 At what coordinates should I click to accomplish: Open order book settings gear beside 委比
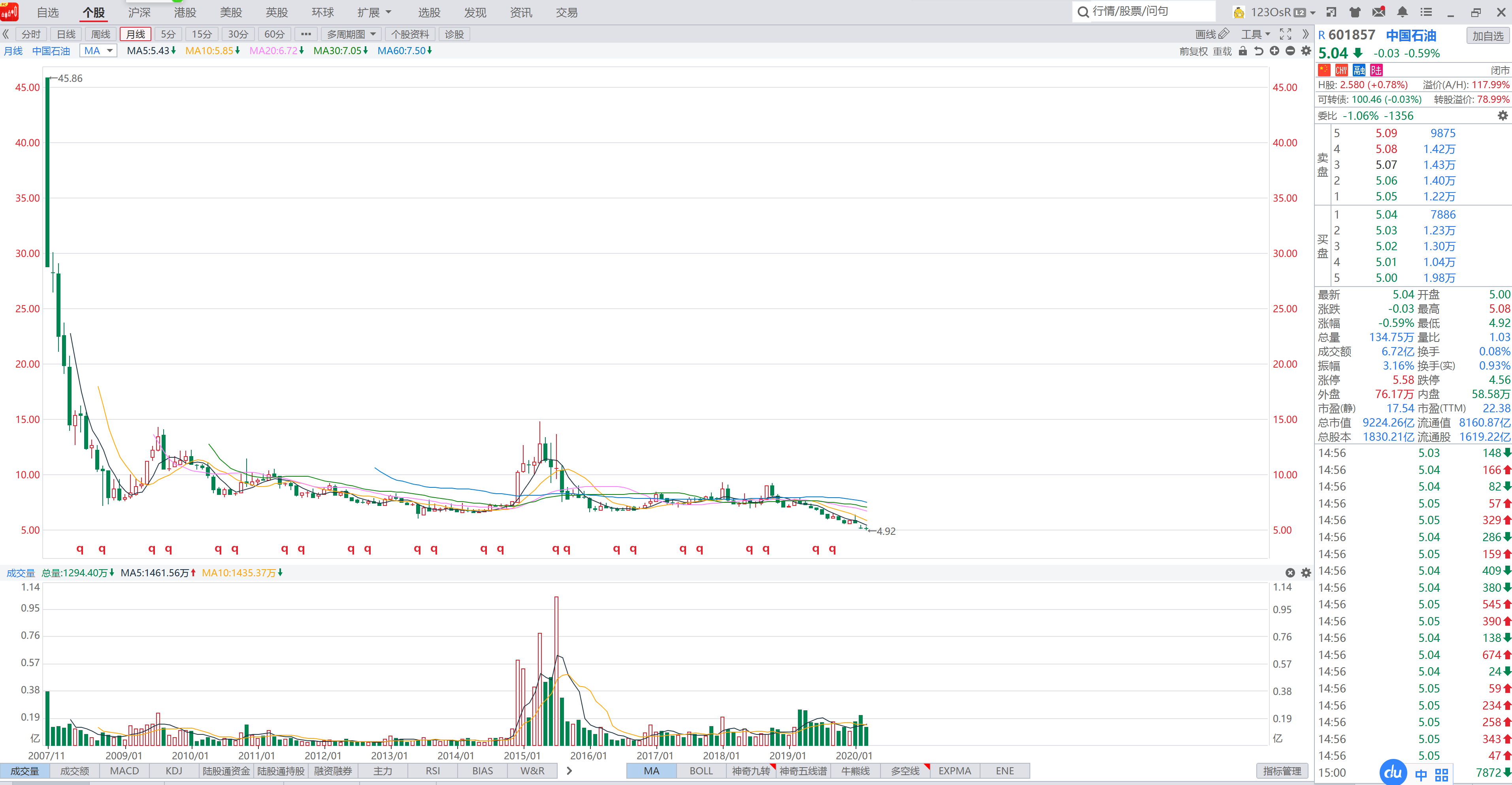1503,116
